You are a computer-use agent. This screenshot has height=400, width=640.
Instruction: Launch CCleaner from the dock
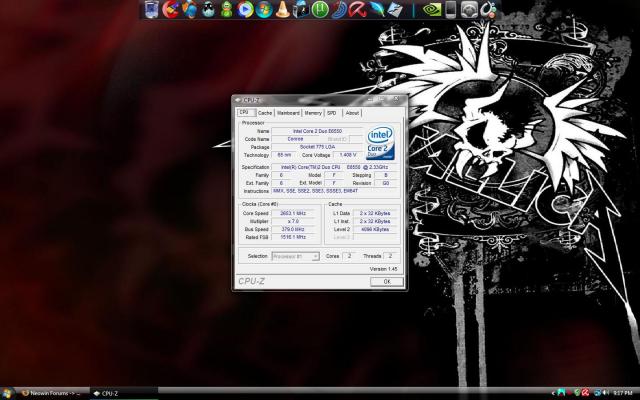click(170, 9)
